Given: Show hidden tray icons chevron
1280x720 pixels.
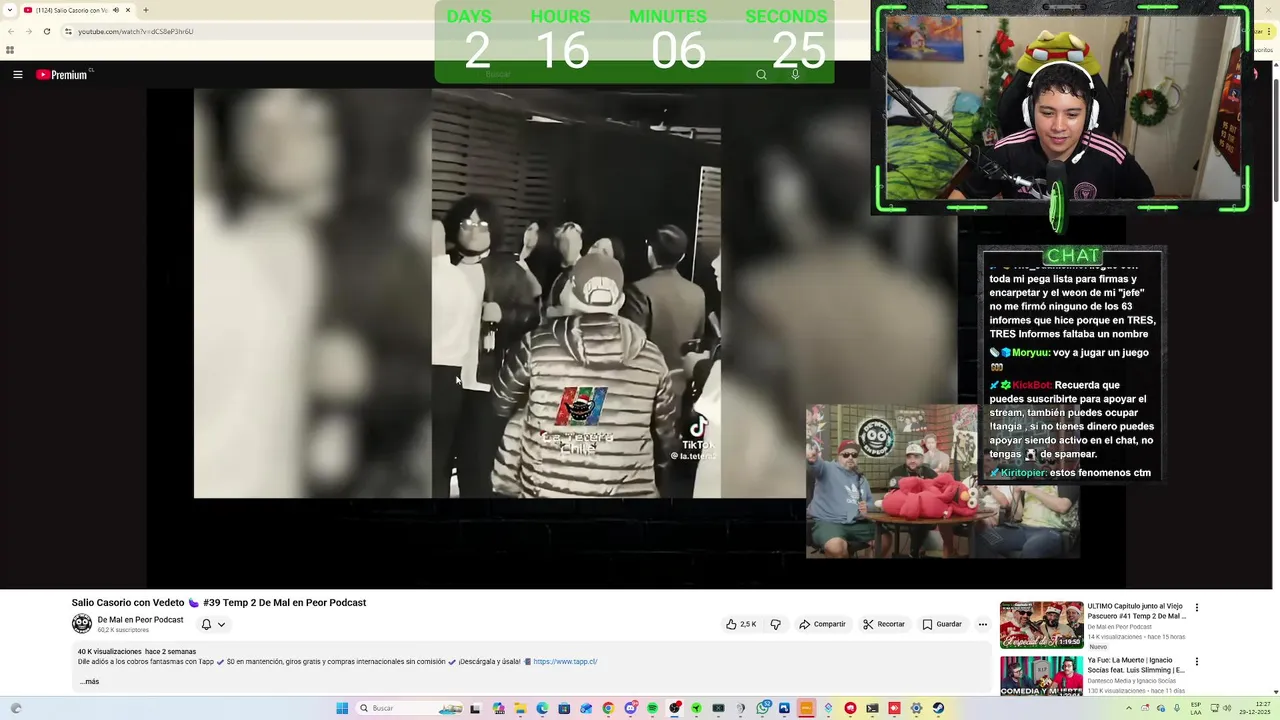Looking at the screenshot, I should 1129,708.
